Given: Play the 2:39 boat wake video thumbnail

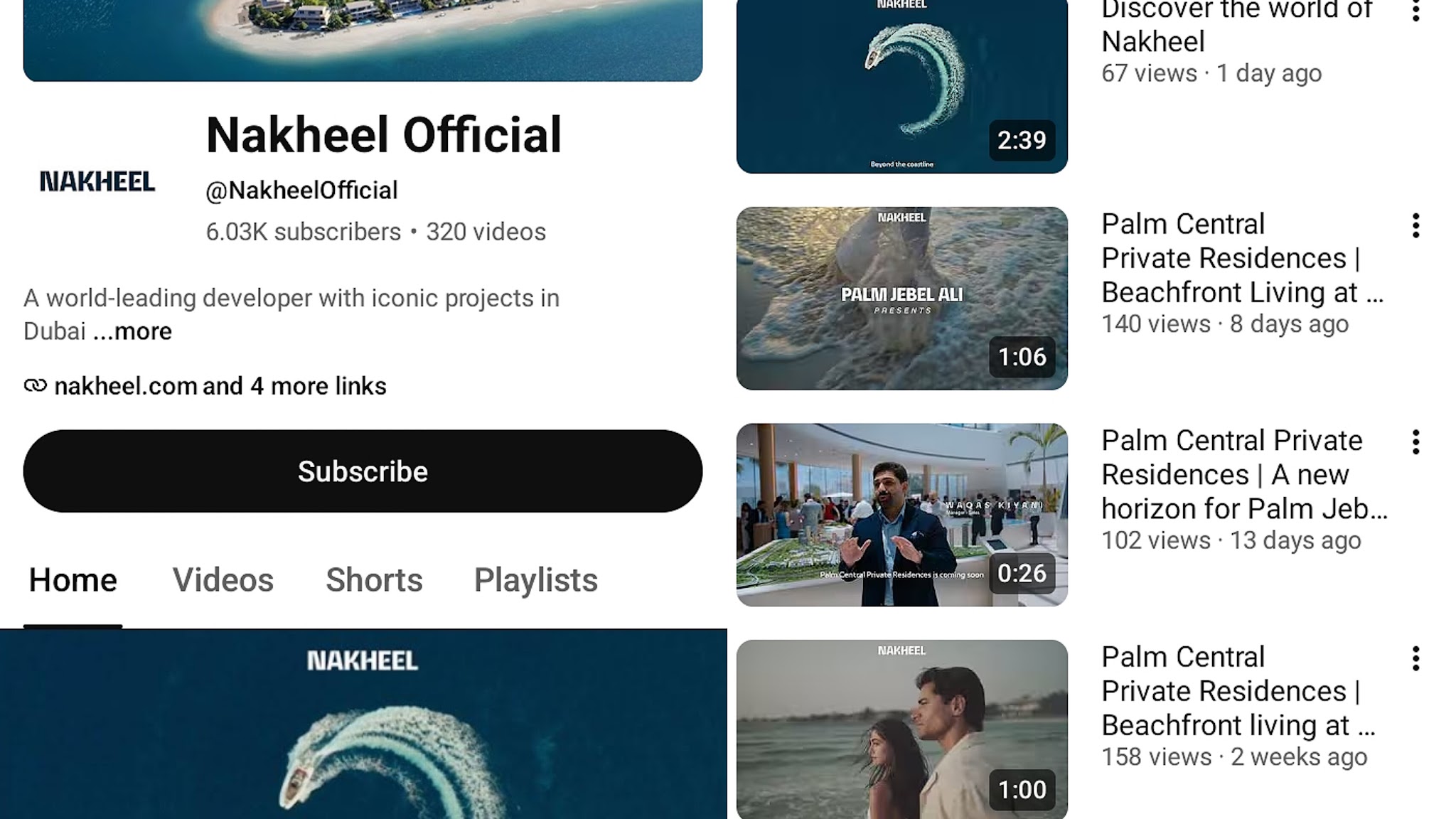Looking at the screenshot, I should 901,85.
